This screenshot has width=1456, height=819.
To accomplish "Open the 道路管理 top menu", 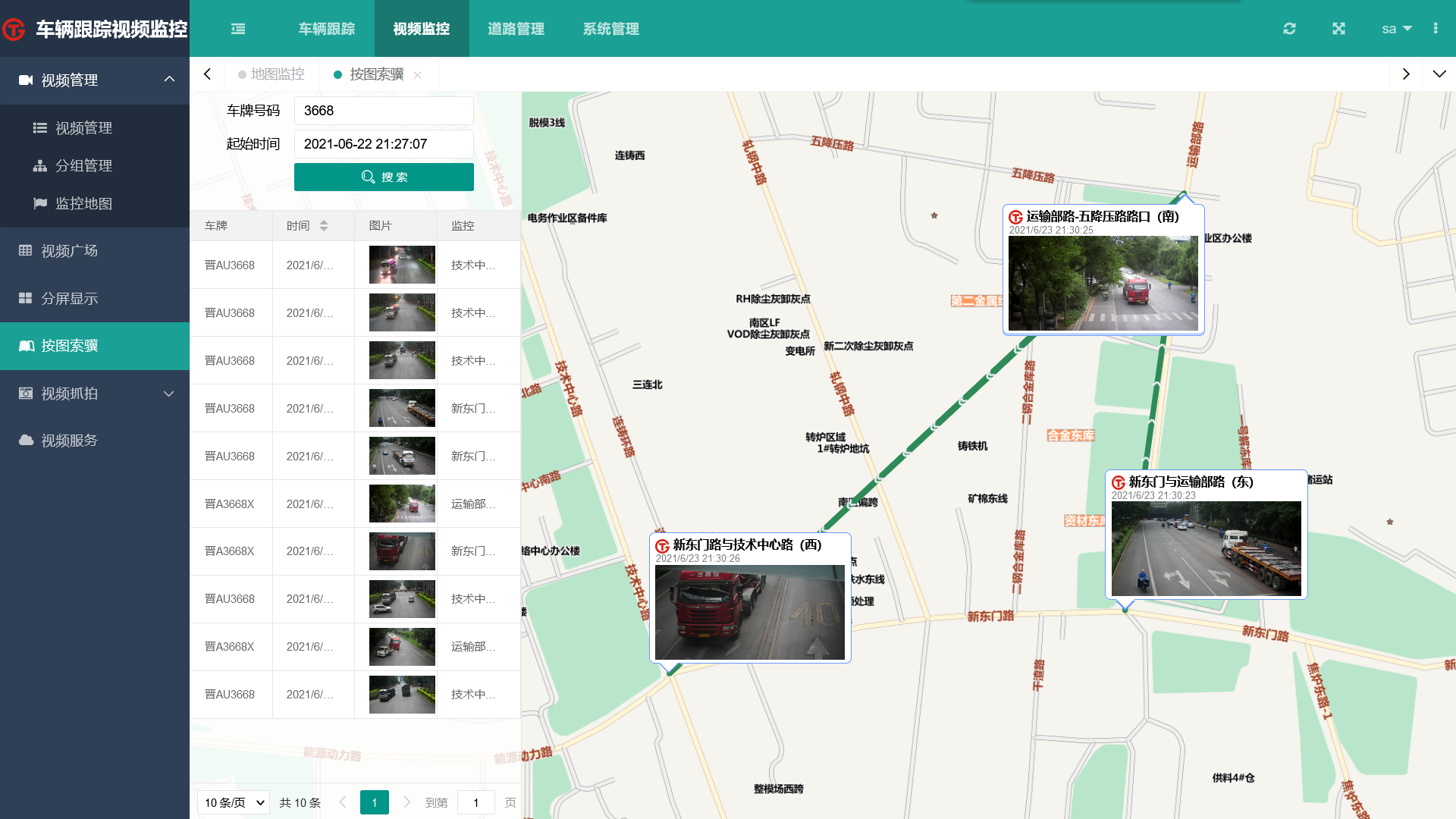I will 516,29.
